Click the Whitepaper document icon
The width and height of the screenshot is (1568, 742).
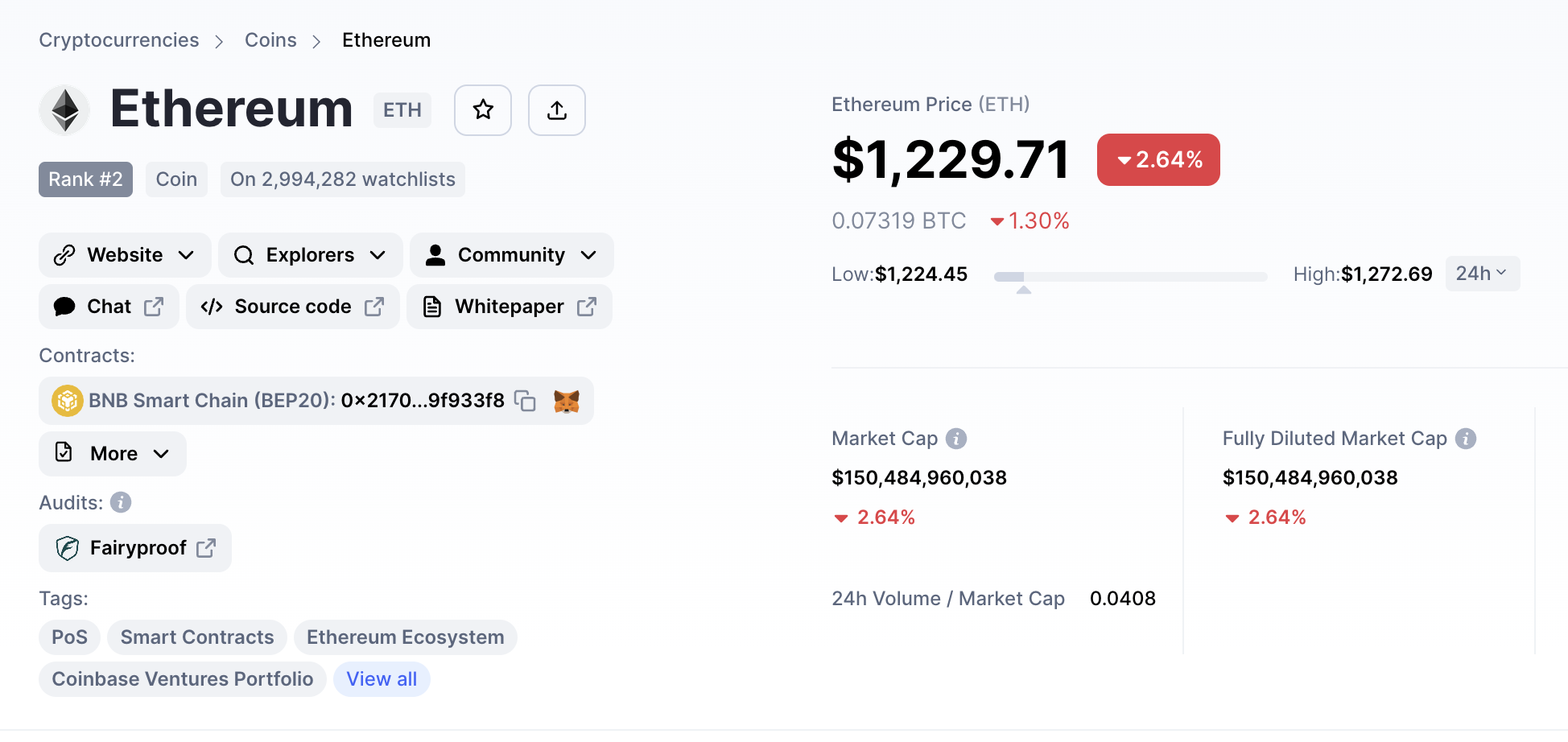coord(432,307)
